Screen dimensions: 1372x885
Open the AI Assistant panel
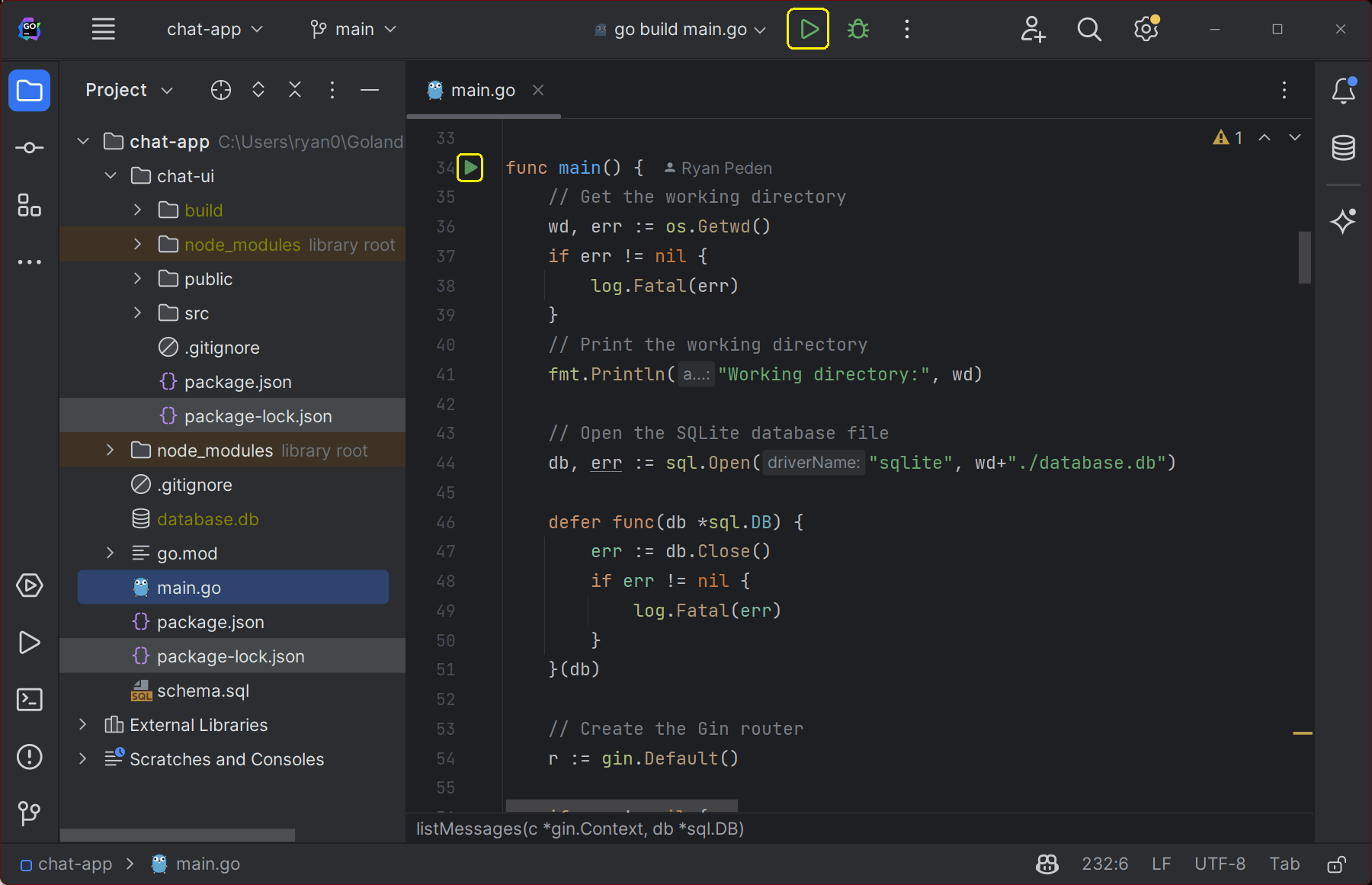1343,221
